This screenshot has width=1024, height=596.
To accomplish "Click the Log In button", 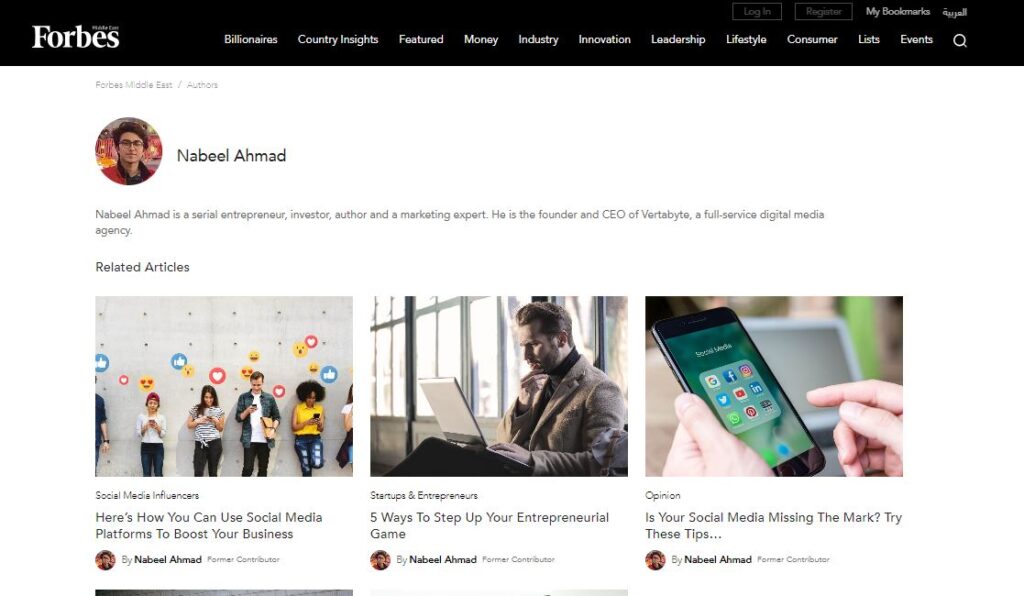I will point(757,12).
